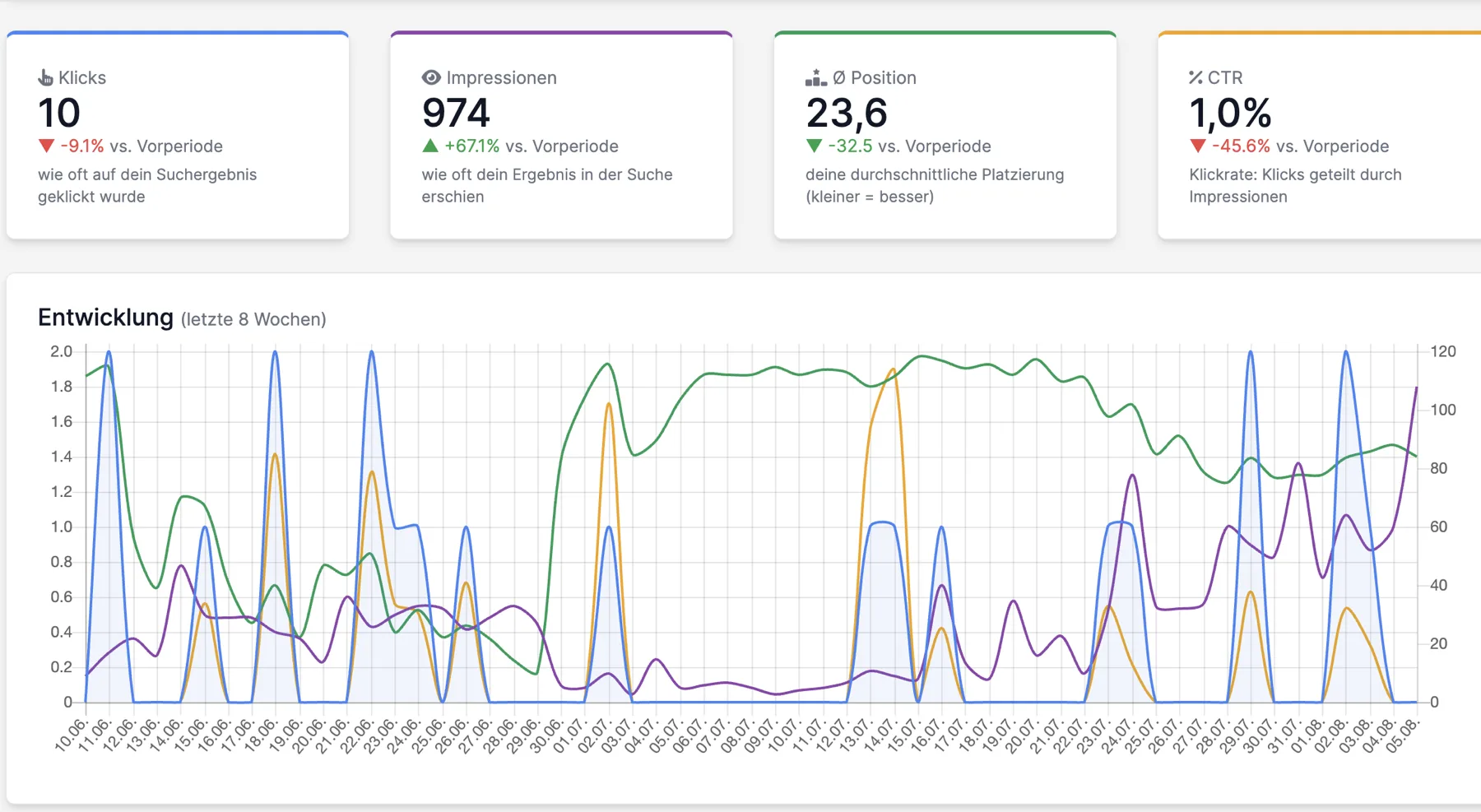
Task: Click the Entwicklung chart heading
Action: (x=105, y=318)
